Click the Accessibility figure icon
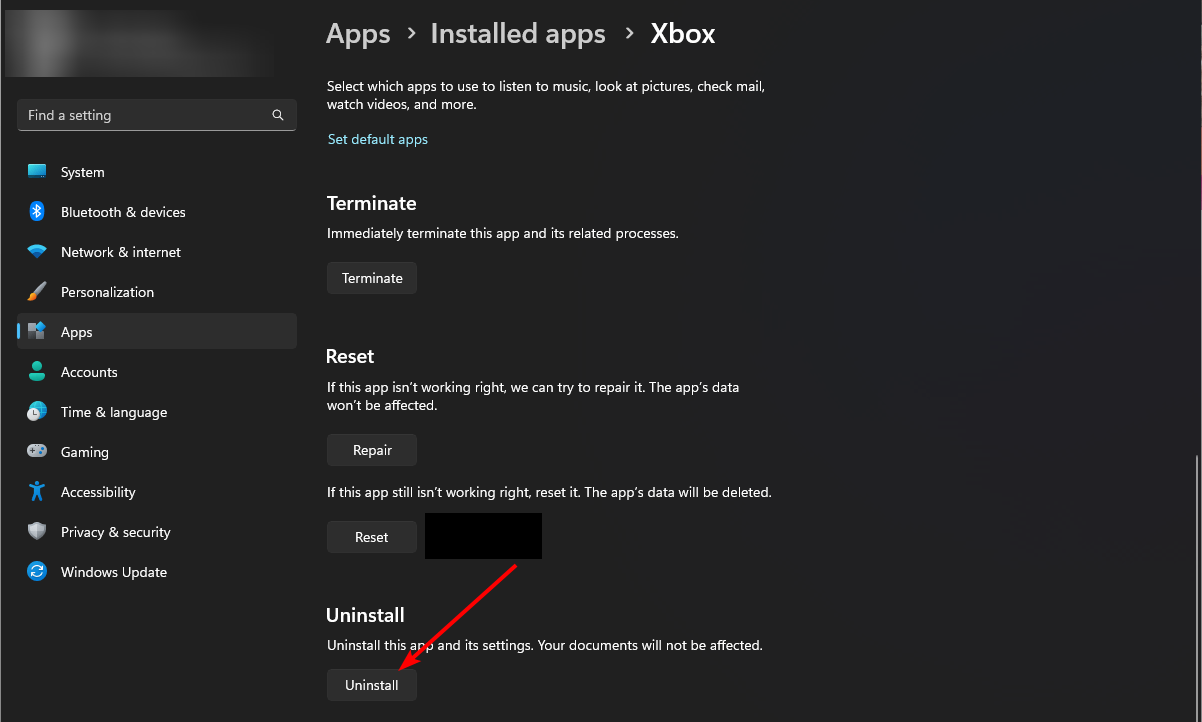The height and width of the screenshot is (722, 1202). pyautogui.click(x=37, y=492)
